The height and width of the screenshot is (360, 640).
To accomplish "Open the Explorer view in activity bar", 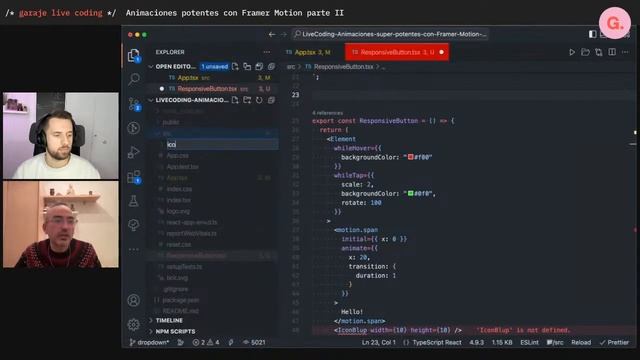I will (x=133, y=56).
